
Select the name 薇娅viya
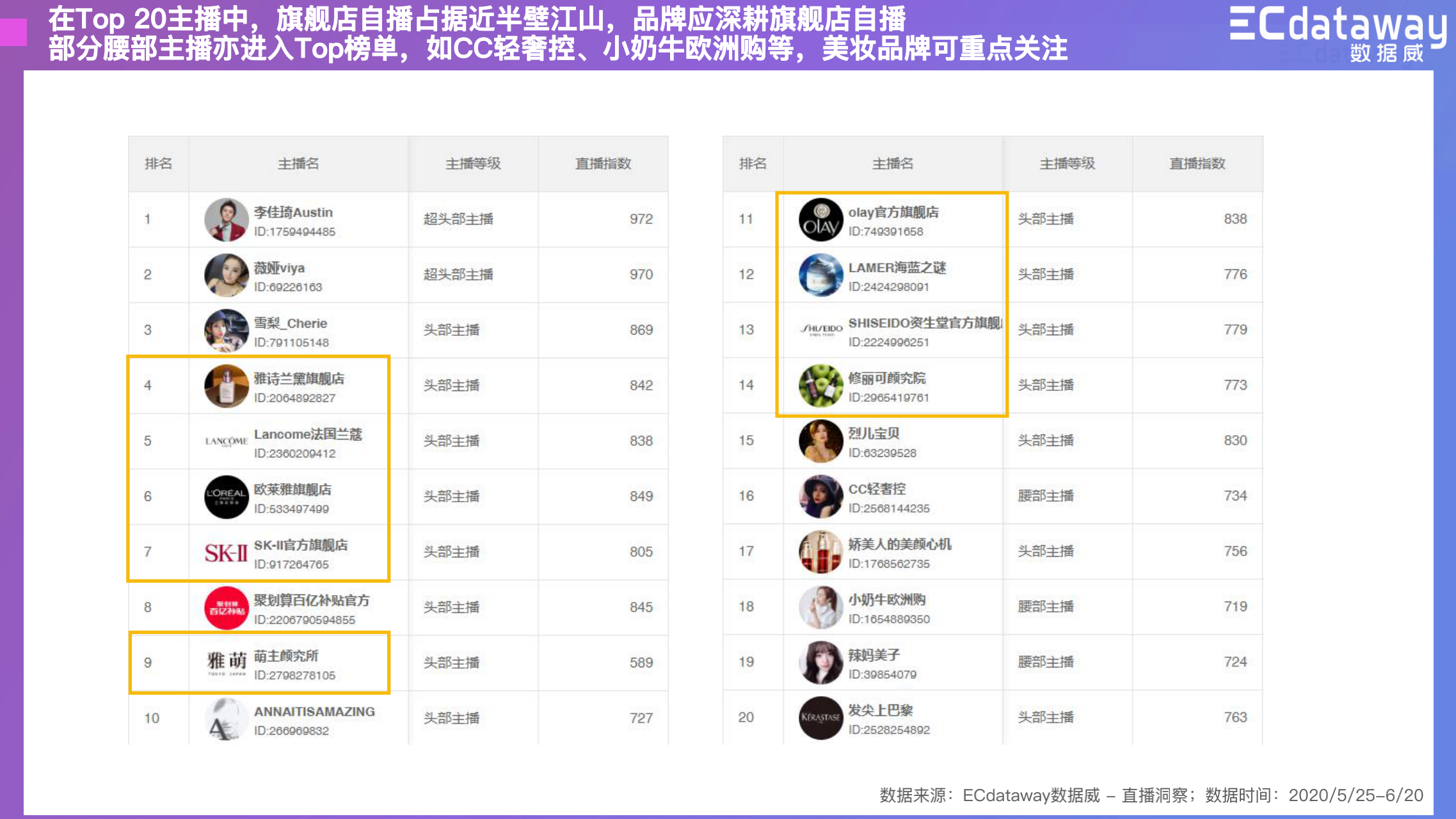pos(279,268)
